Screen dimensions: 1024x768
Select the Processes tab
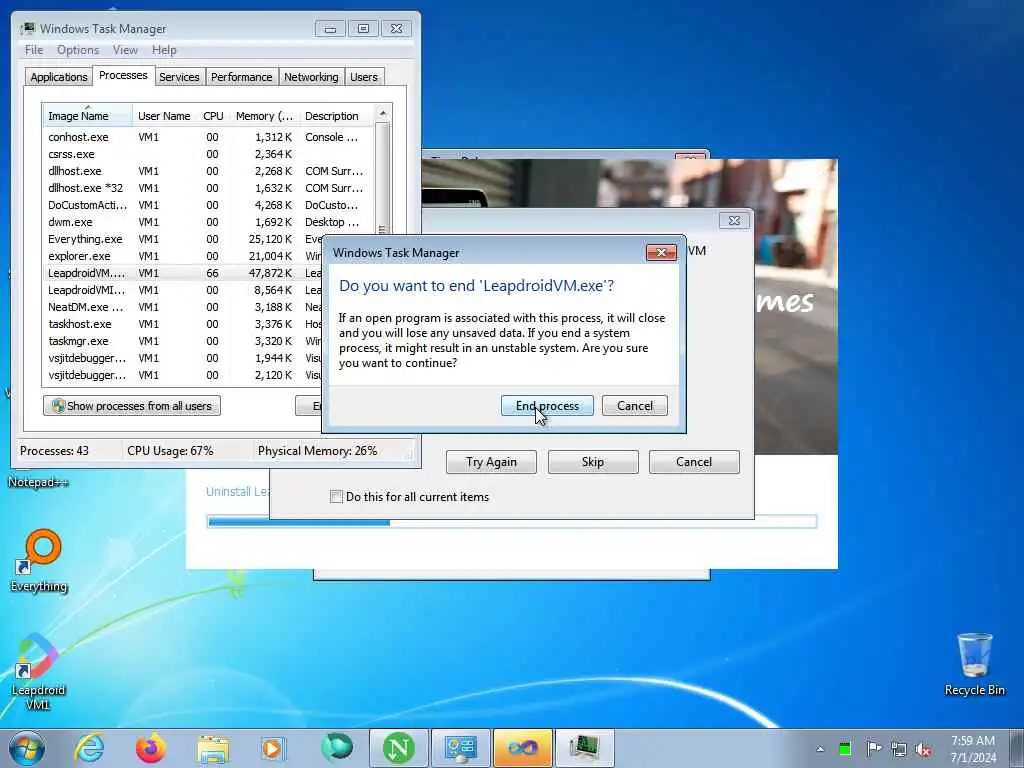[123, 75]
